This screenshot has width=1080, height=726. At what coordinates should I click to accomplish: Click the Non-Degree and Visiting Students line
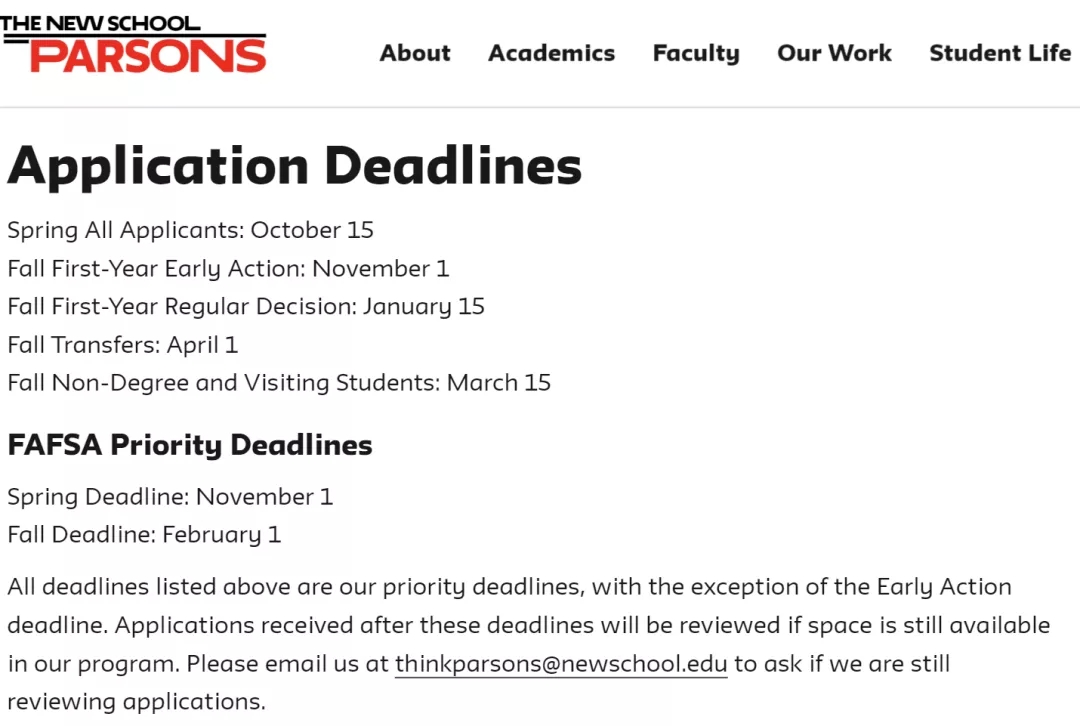tap(279, 383)
